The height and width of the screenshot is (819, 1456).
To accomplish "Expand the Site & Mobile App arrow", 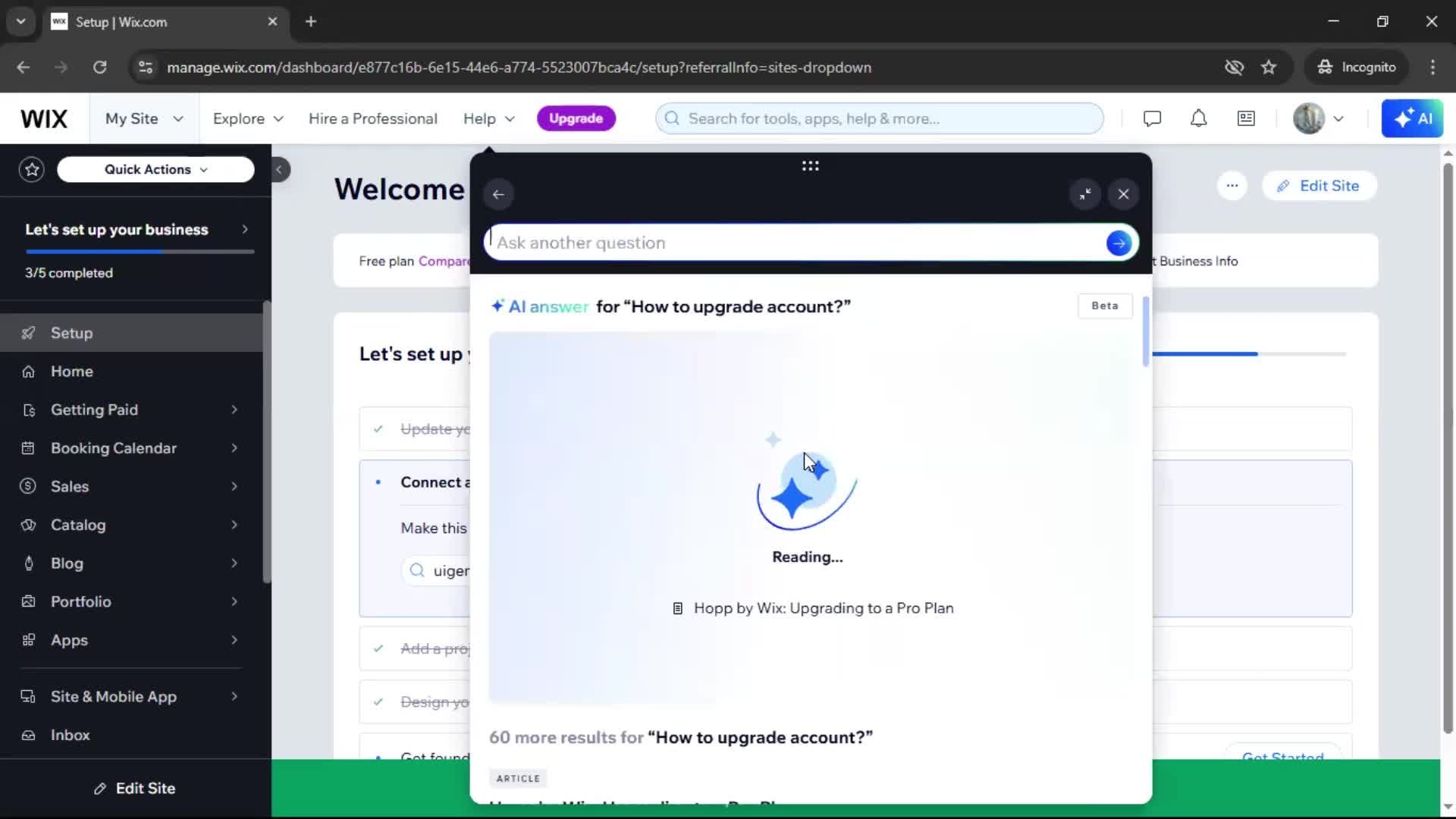I will [234, 697].
